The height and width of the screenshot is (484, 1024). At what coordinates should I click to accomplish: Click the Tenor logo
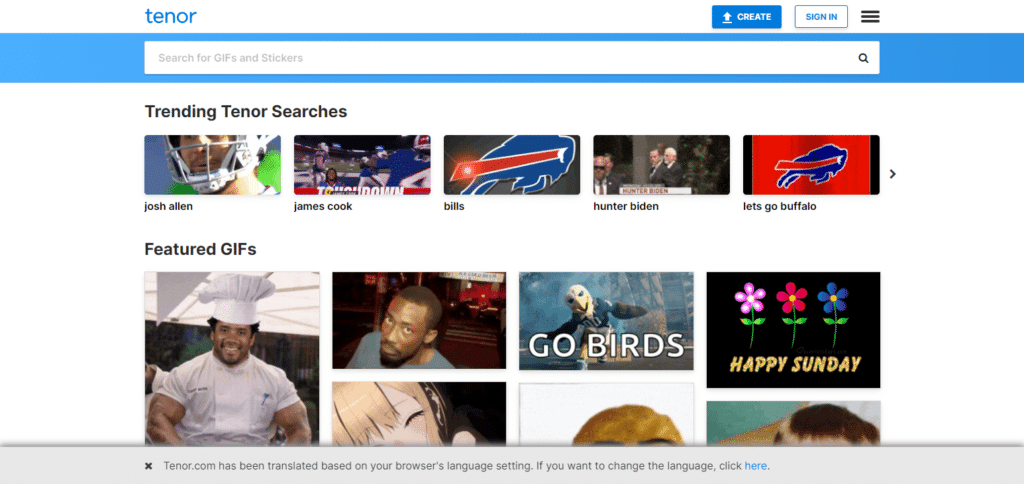point(170,16)
